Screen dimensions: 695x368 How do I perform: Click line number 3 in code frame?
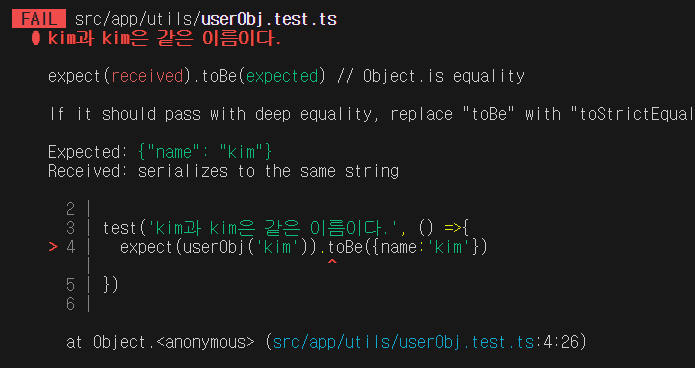click(70, 228)
